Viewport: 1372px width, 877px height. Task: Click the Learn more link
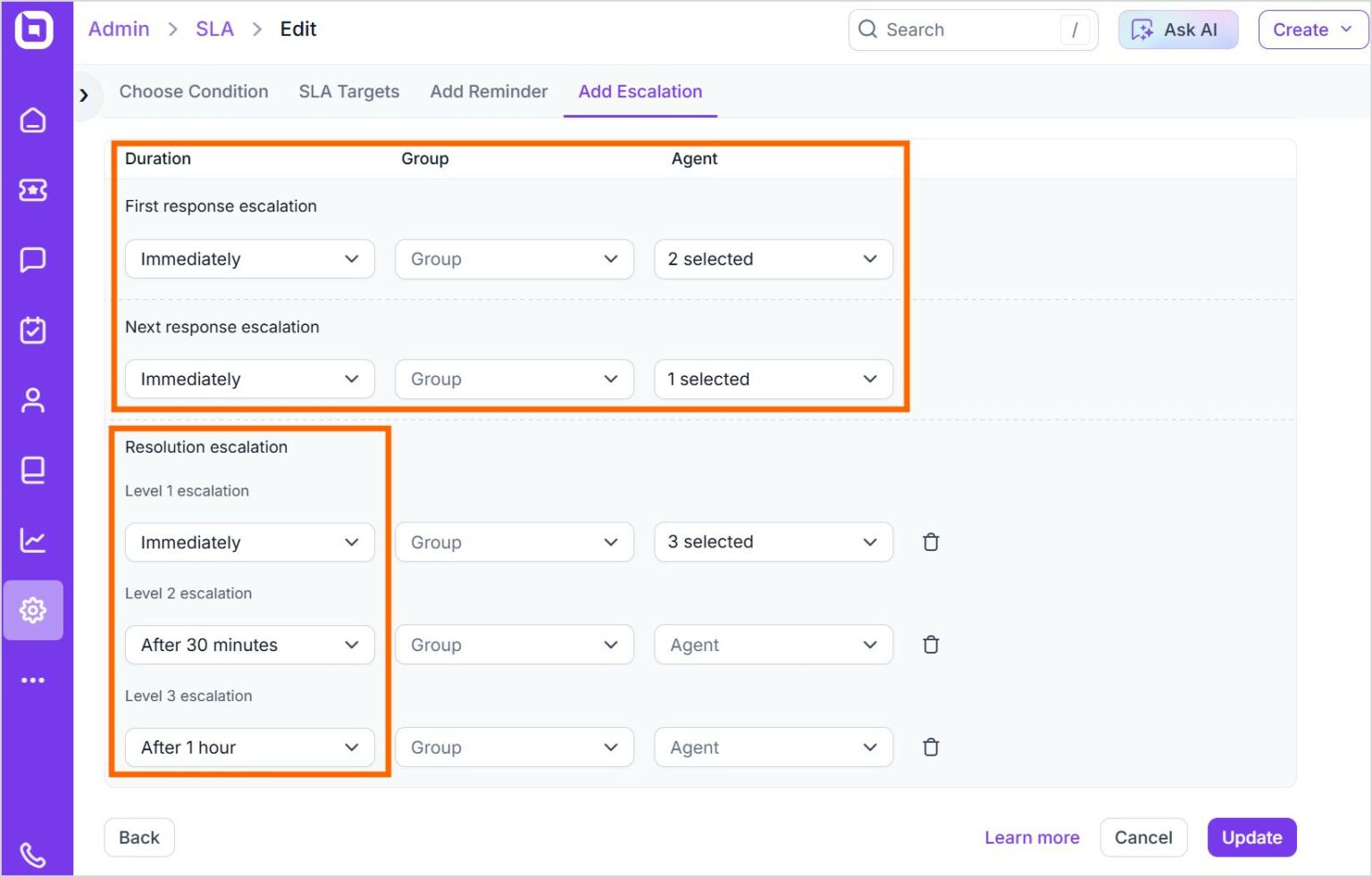(1032, 837)
